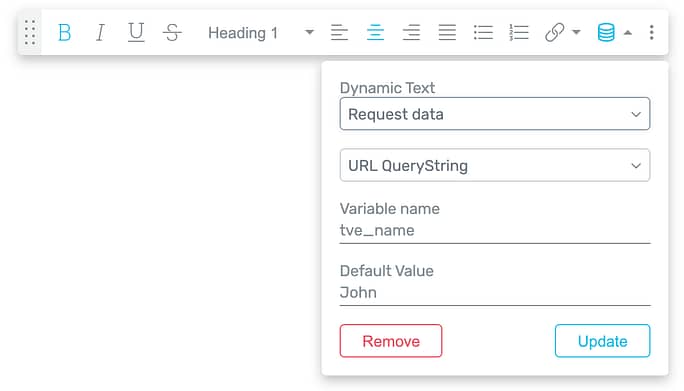
Task: Click the Dynamic Text label
Action: (x=387, y=88)
